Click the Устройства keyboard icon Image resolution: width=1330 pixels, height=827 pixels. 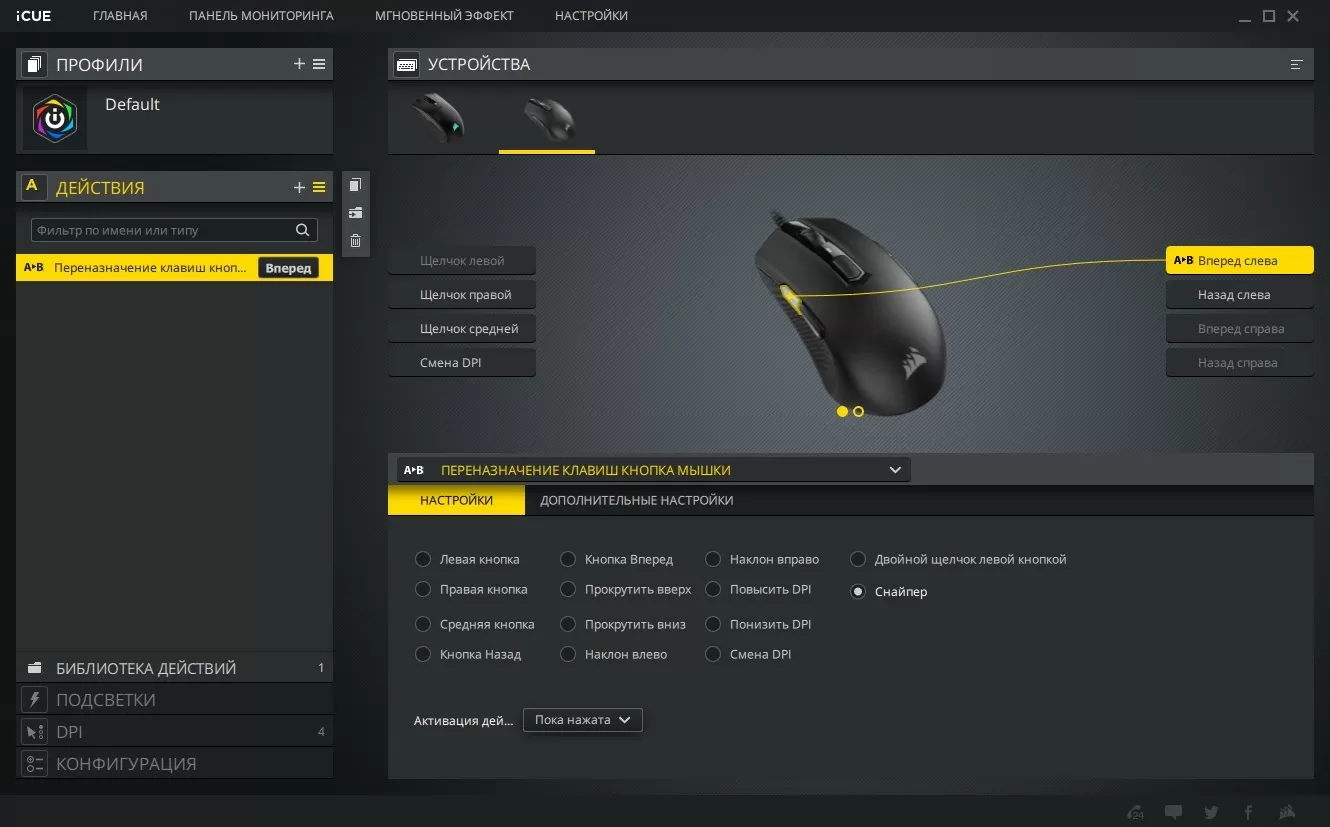[407, 64]
